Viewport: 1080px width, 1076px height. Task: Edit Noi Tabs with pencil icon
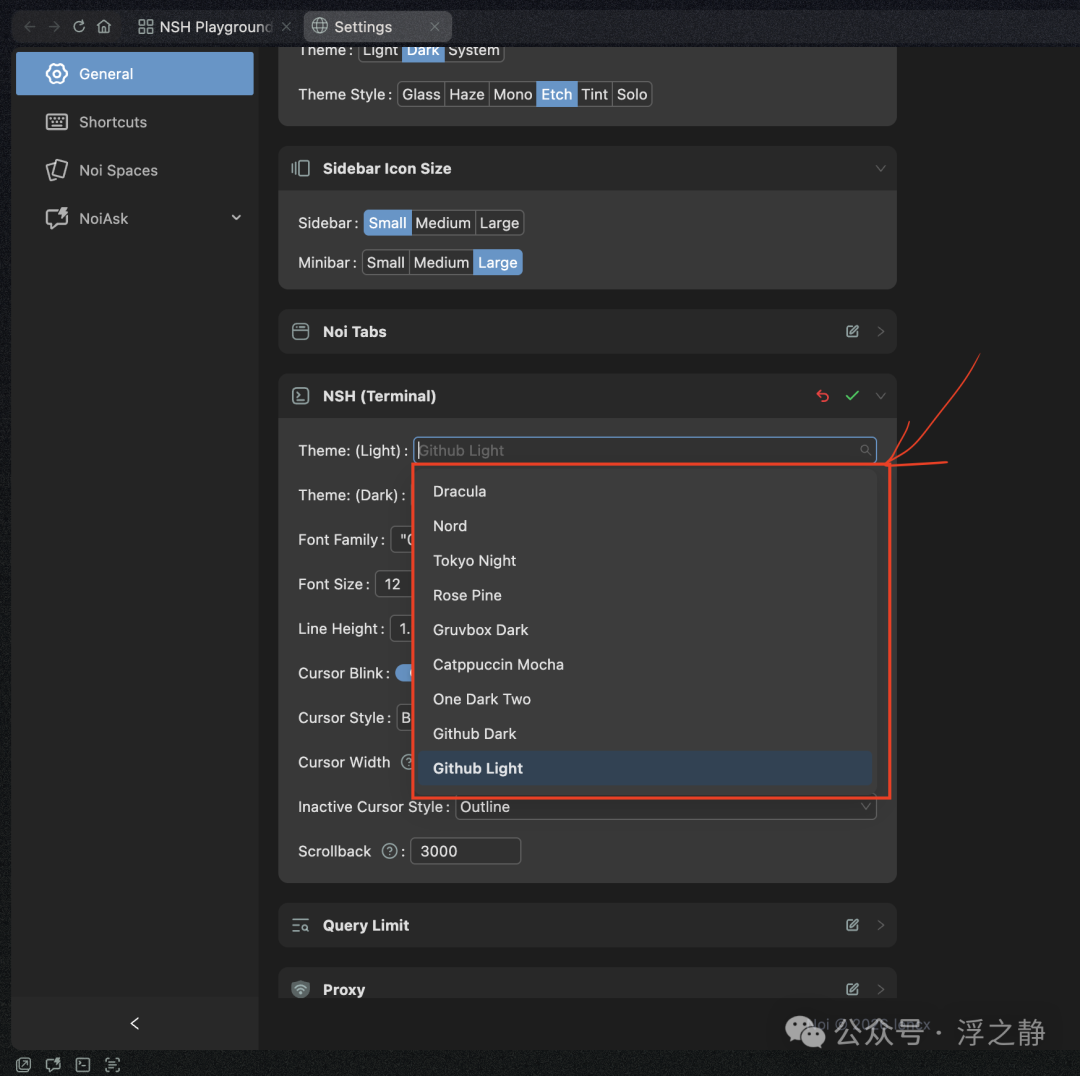[x=853, y=331]
